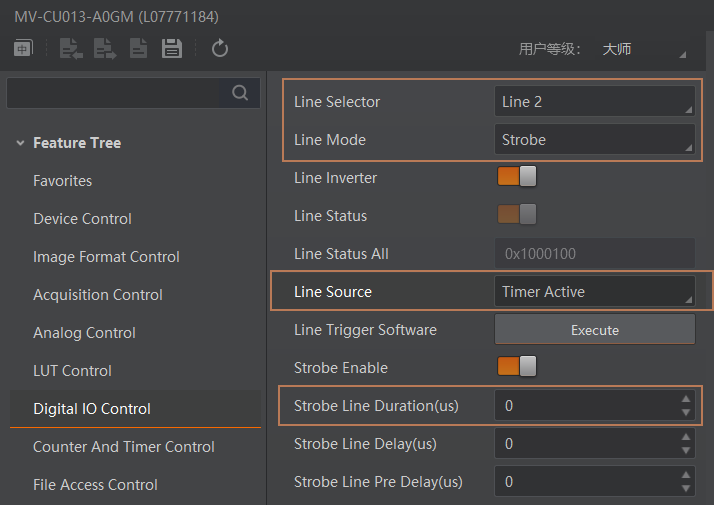Screen dimensions: 714x505
Task: Collapse the Feature Tree node
Action: [x=20, y=143]
